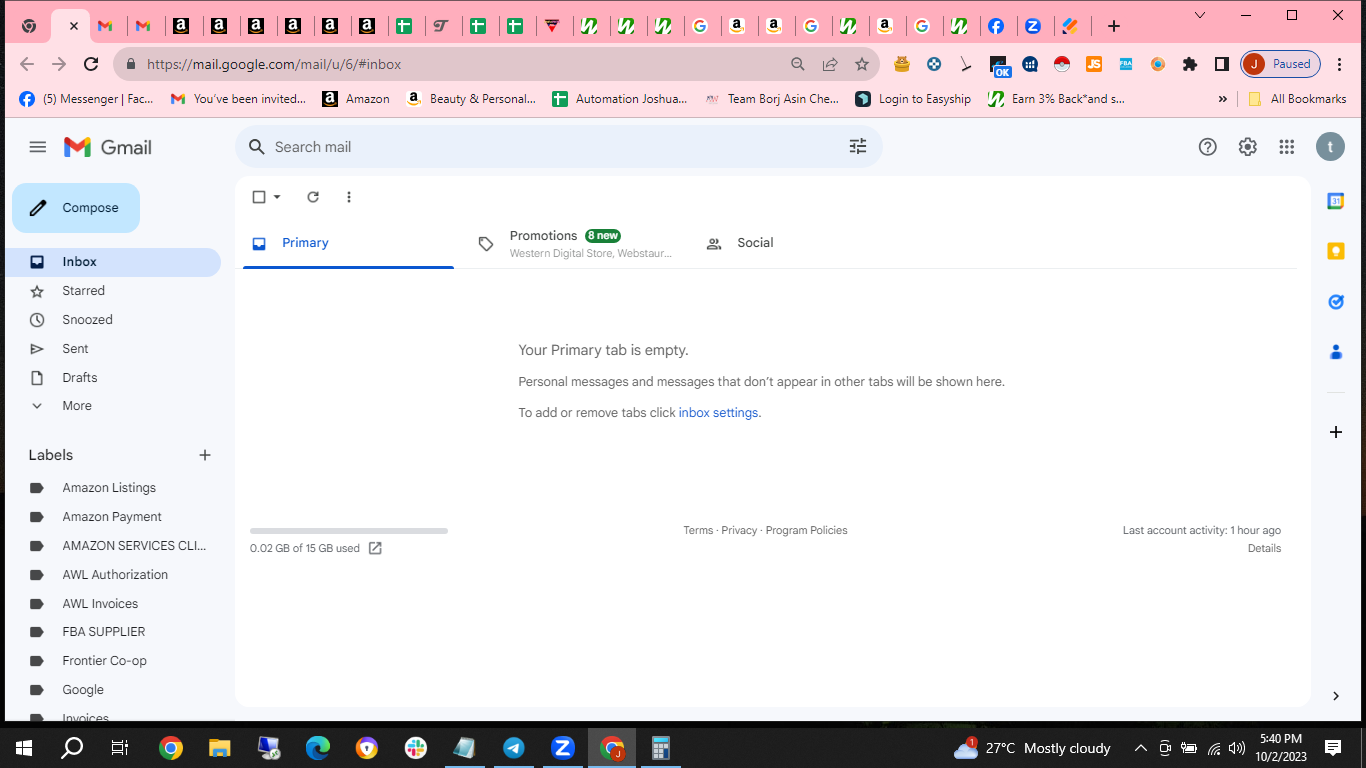Open the Google account avatar
This screenshot has height=768, width=1366.
[x=1330, y=147]
